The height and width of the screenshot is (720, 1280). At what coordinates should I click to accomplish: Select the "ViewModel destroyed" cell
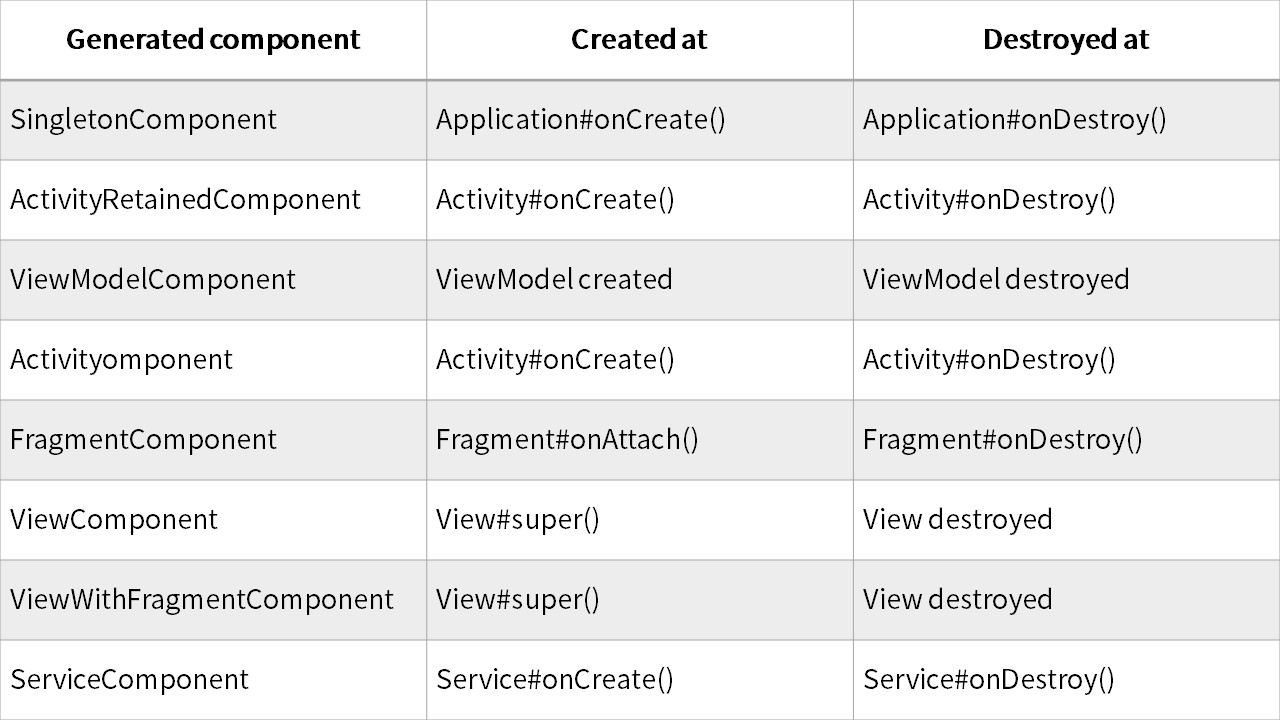pos(996,279)
